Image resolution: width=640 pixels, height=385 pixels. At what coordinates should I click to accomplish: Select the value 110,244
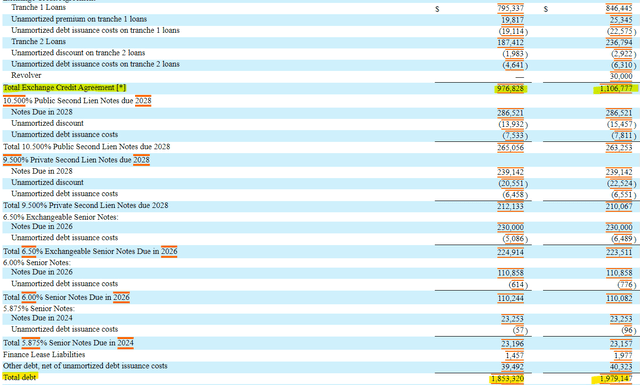(510, 298)
